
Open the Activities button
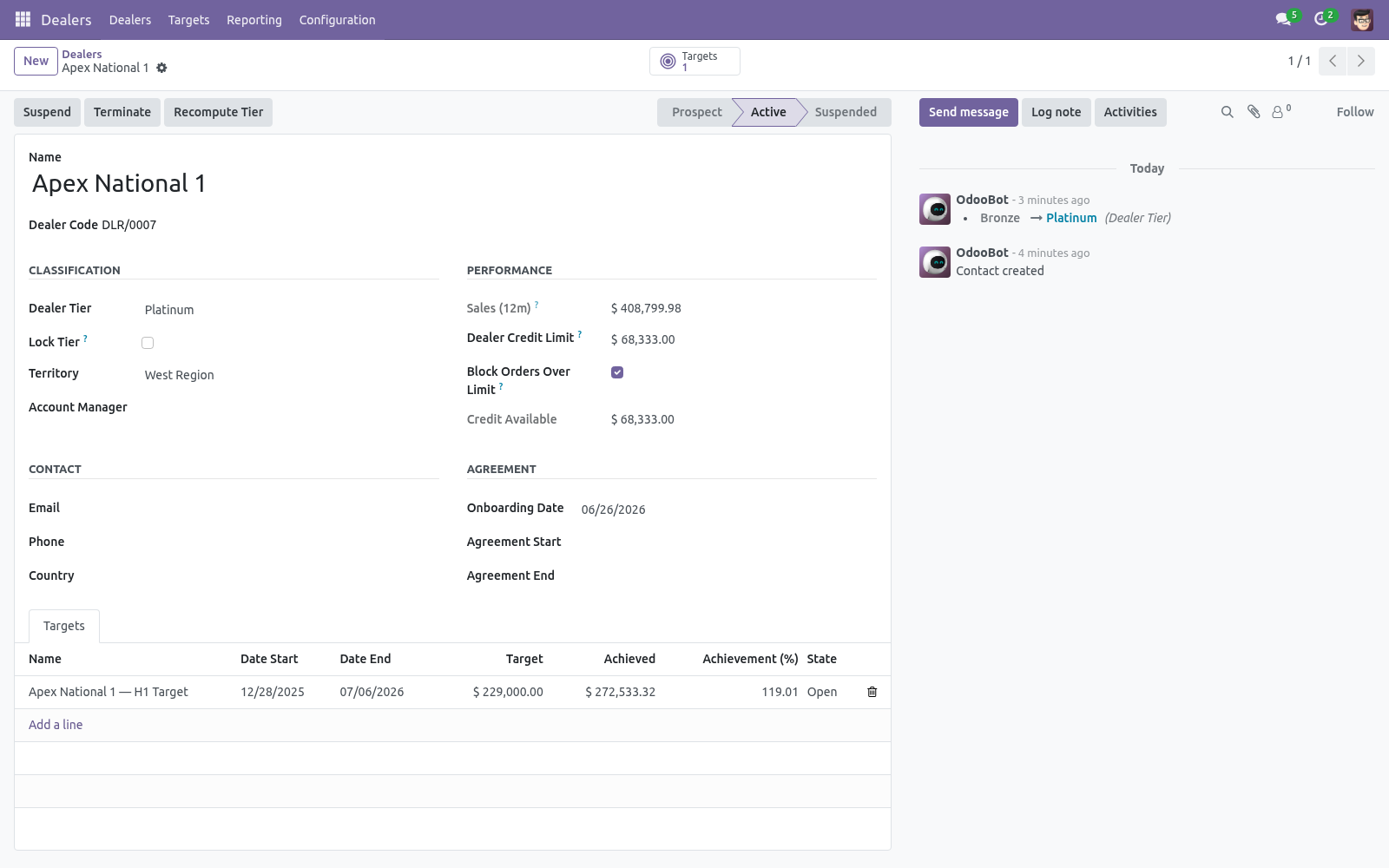(x=1130, y=112)
